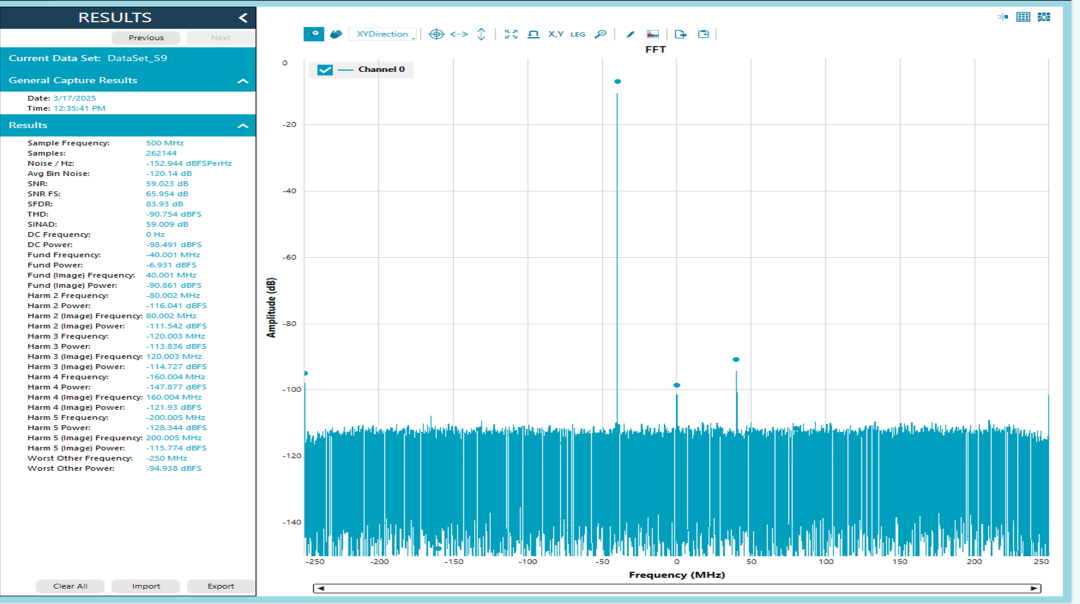Click the SNR value 59.023 dB
The height and width of the screenshot is (604, 1080).
click(167, 183)
